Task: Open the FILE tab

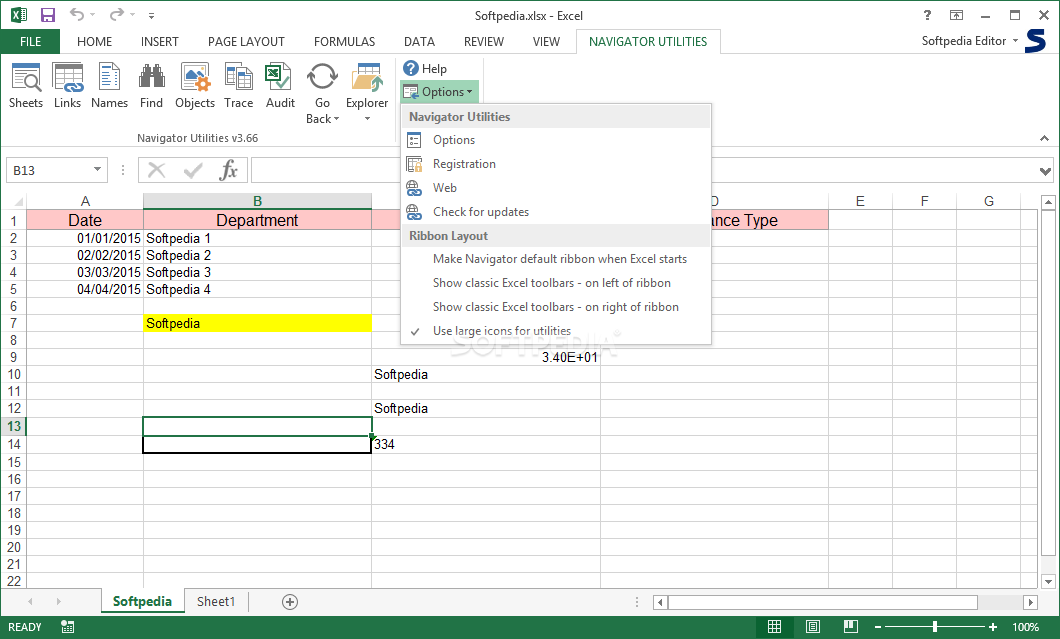Action: click(x=30, y=41)
